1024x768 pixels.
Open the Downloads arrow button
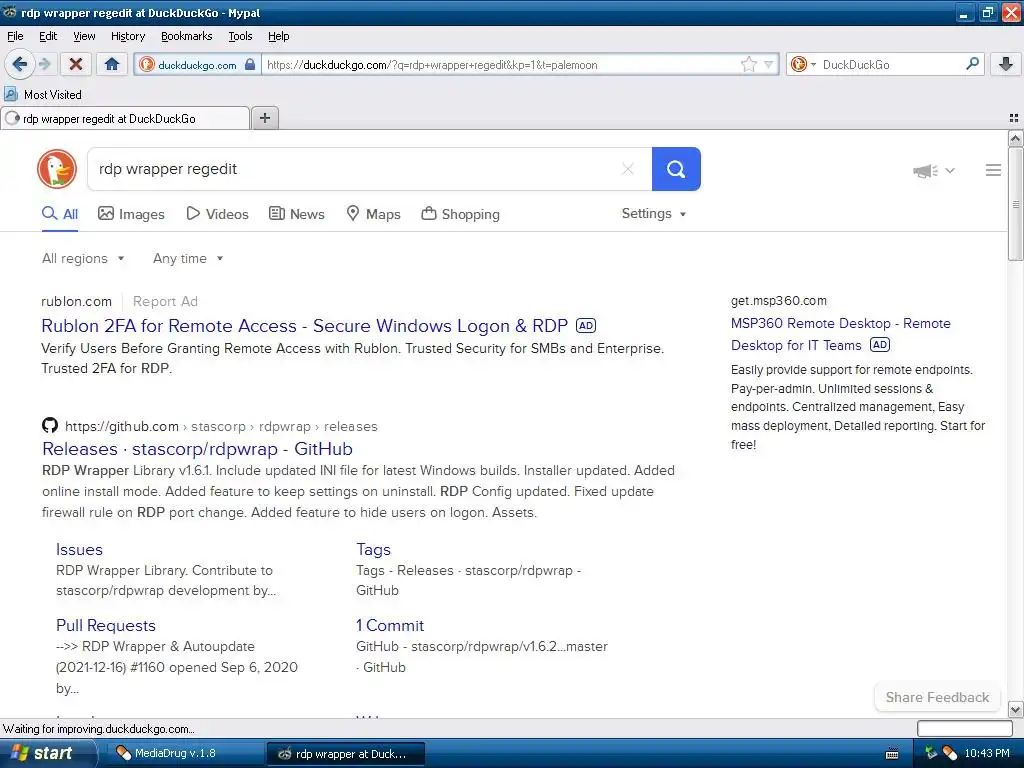pyautogui.click(x=1006, y=64)
